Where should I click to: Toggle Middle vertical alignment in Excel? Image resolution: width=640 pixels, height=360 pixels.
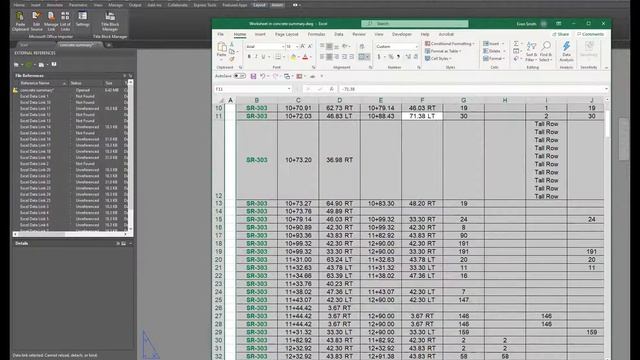(329, 47)
